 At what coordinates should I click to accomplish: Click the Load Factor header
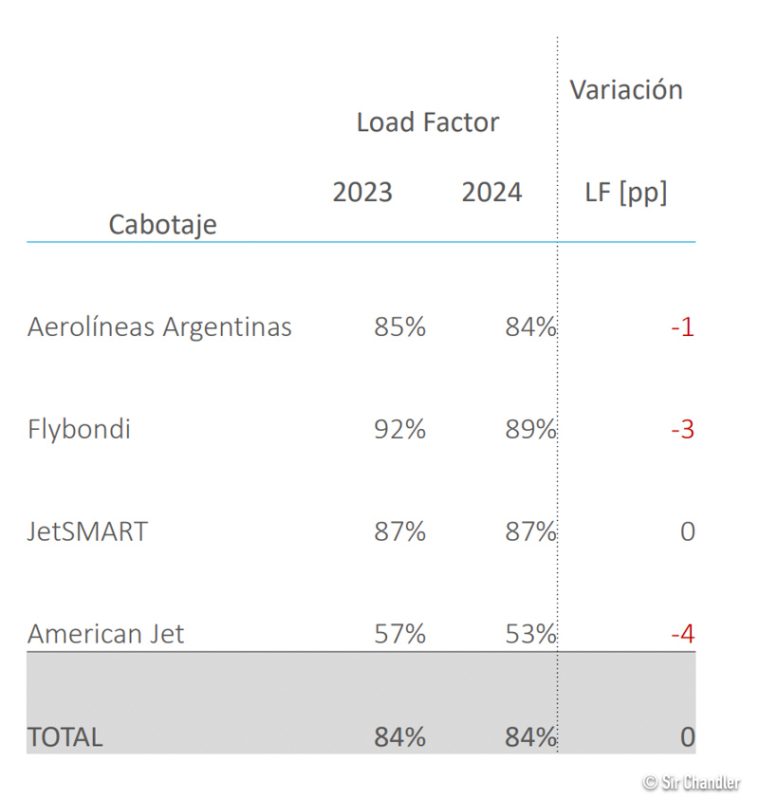pyautogui.click(x=427, y=123)
